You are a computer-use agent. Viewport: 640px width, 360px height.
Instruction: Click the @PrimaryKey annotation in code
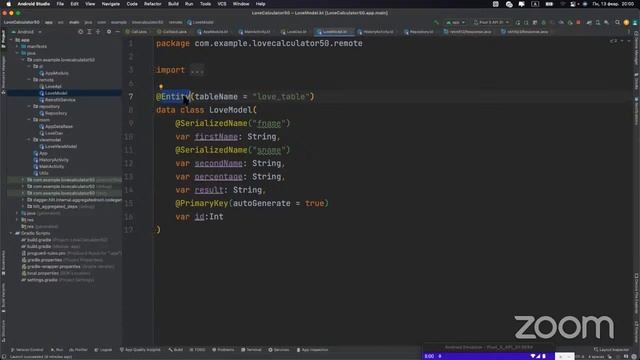pos(202,203)
